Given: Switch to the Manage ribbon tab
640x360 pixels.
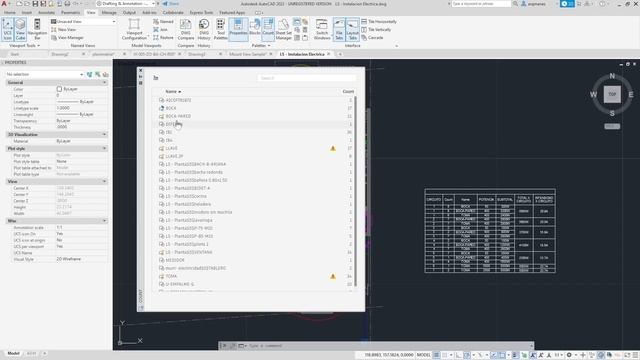Looking at the screenshot, I should coord(109,13).
